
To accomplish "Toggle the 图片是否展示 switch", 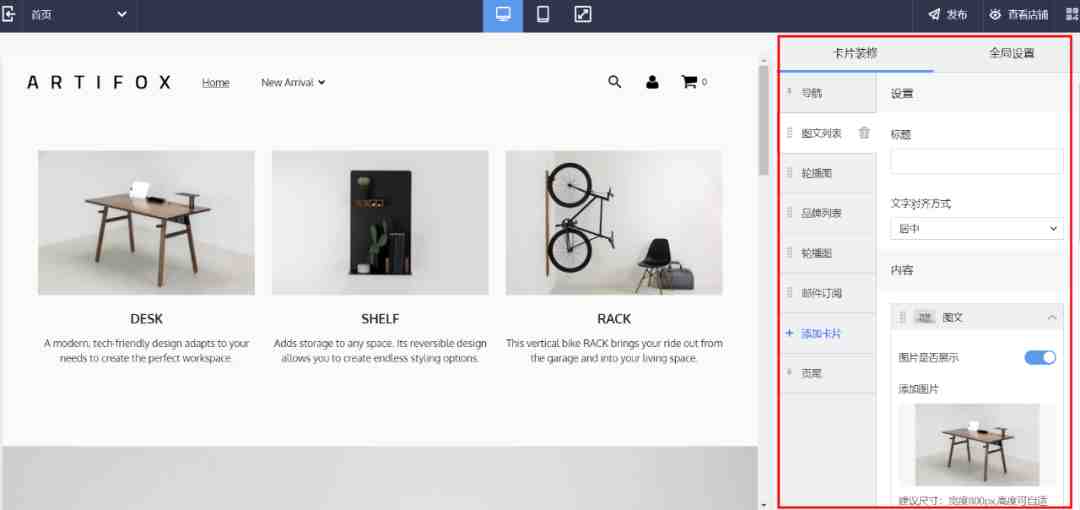I will click(x=1040, y=357).
